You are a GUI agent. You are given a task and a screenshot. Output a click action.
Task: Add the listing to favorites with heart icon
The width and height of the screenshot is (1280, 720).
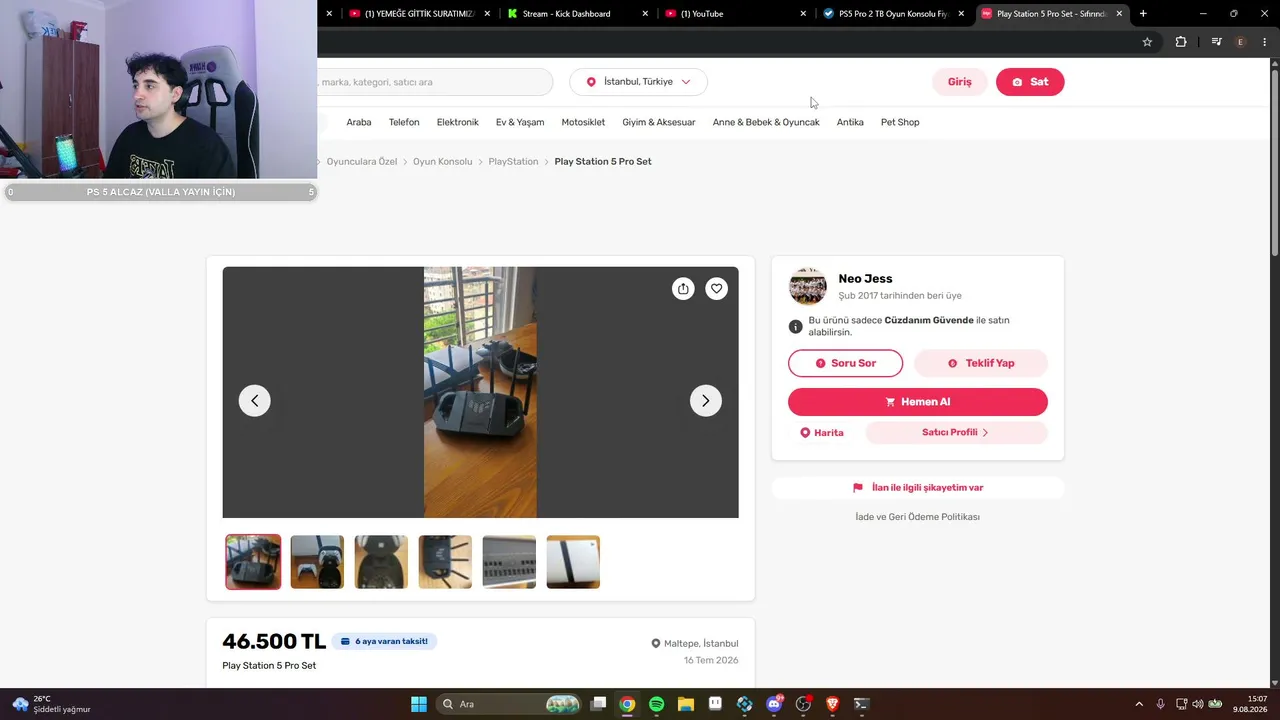coord(716,289)
